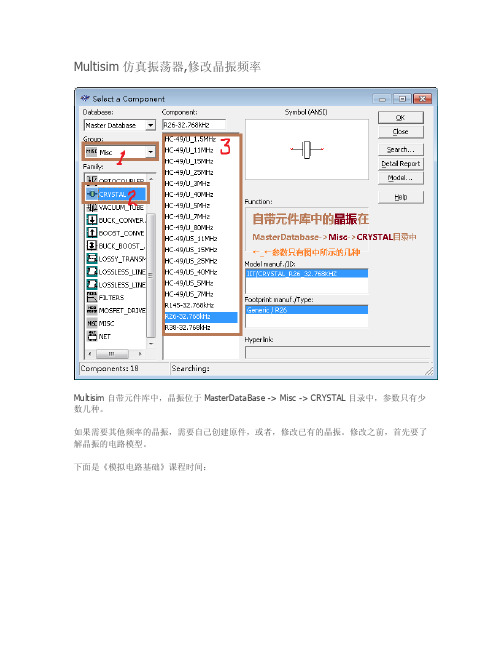Click the Family list vertical scrollbar thumb
This screenshot has height=649, width=502.
151,275
